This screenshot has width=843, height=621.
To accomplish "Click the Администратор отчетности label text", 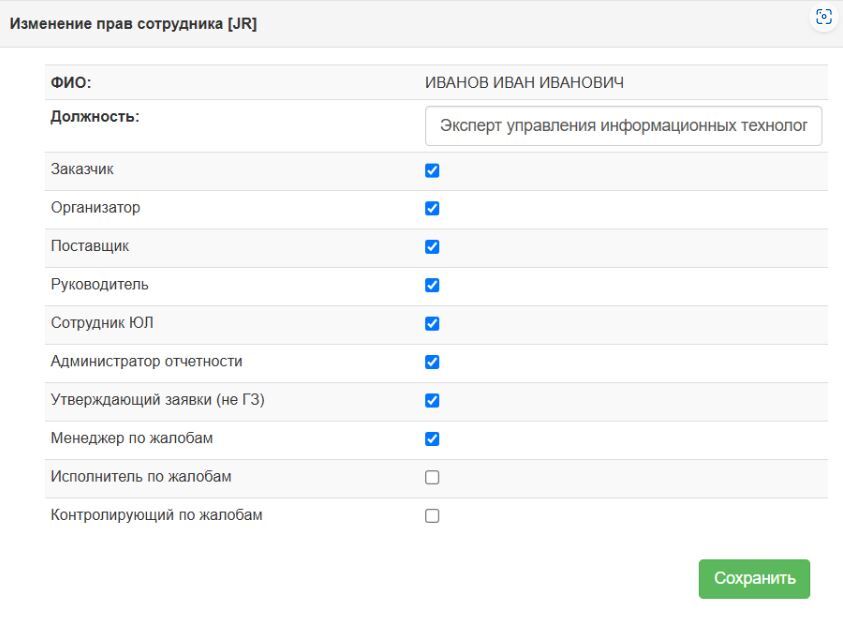I will click(146, 362).
